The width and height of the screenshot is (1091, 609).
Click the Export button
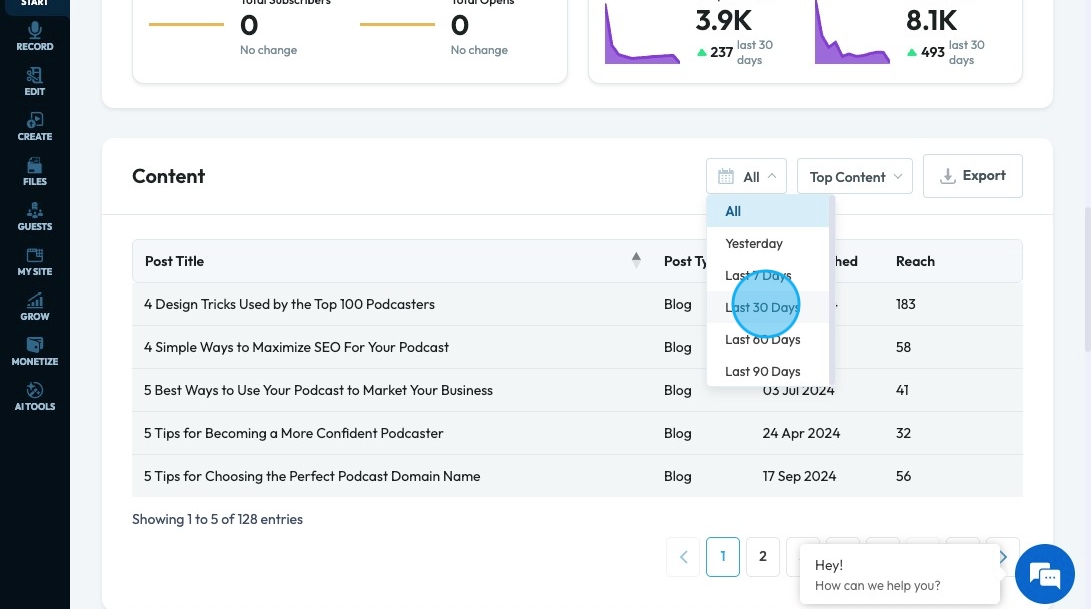[x=972, y=176]
